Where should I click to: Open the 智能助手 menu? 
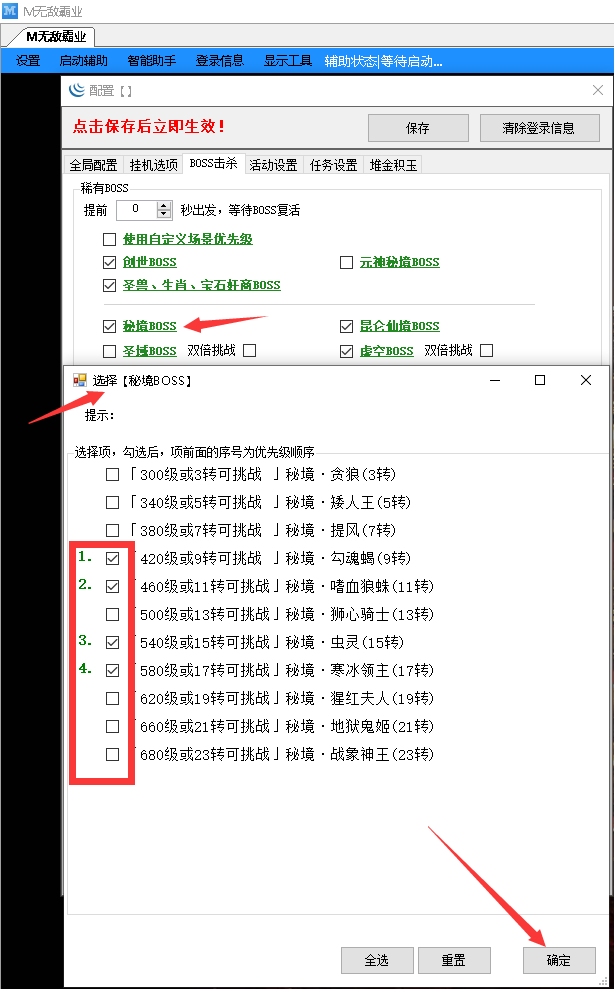click(152, 61)
